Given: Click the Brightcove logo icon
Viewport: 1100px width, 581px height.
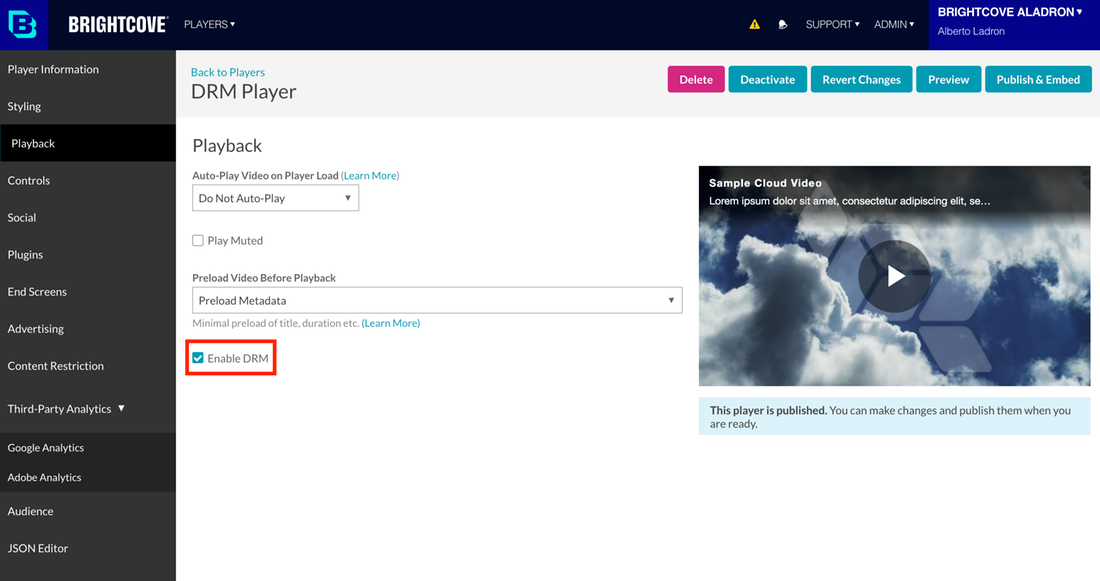Looking at the screenshot, I should pos(22,25).
